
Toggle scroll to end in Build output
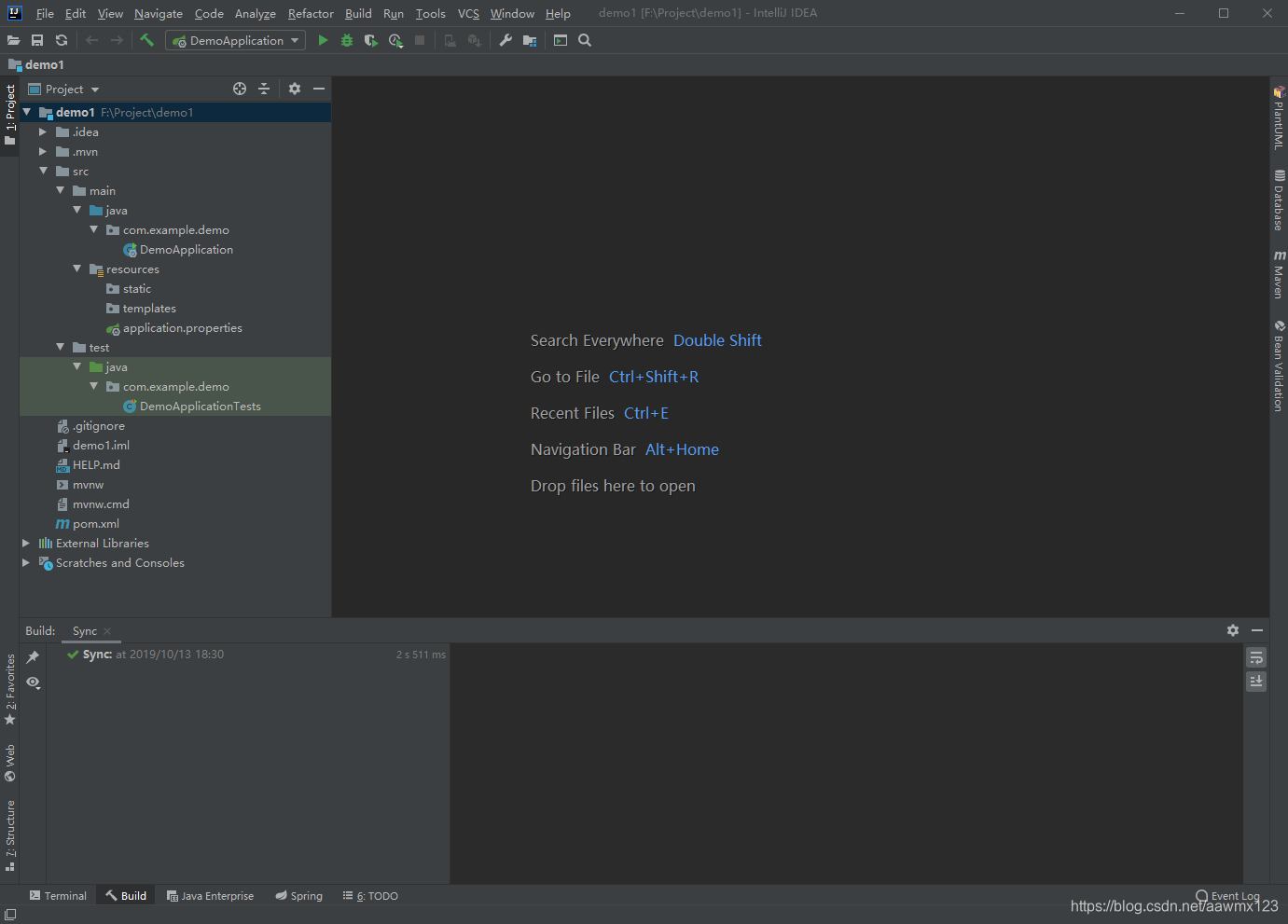point(1256,682)
